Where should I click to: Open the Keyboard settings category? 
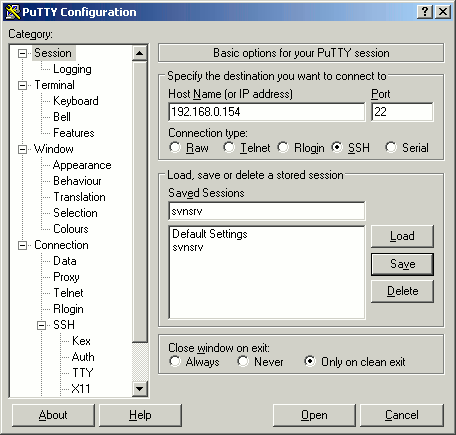(76, 101)
